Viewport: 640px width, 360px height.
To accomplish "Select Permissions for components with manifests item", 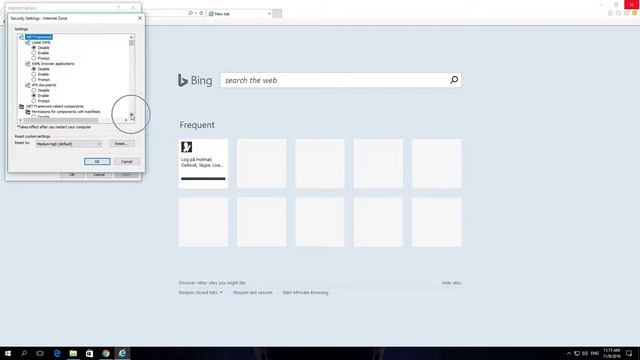I will click(66, 111).
